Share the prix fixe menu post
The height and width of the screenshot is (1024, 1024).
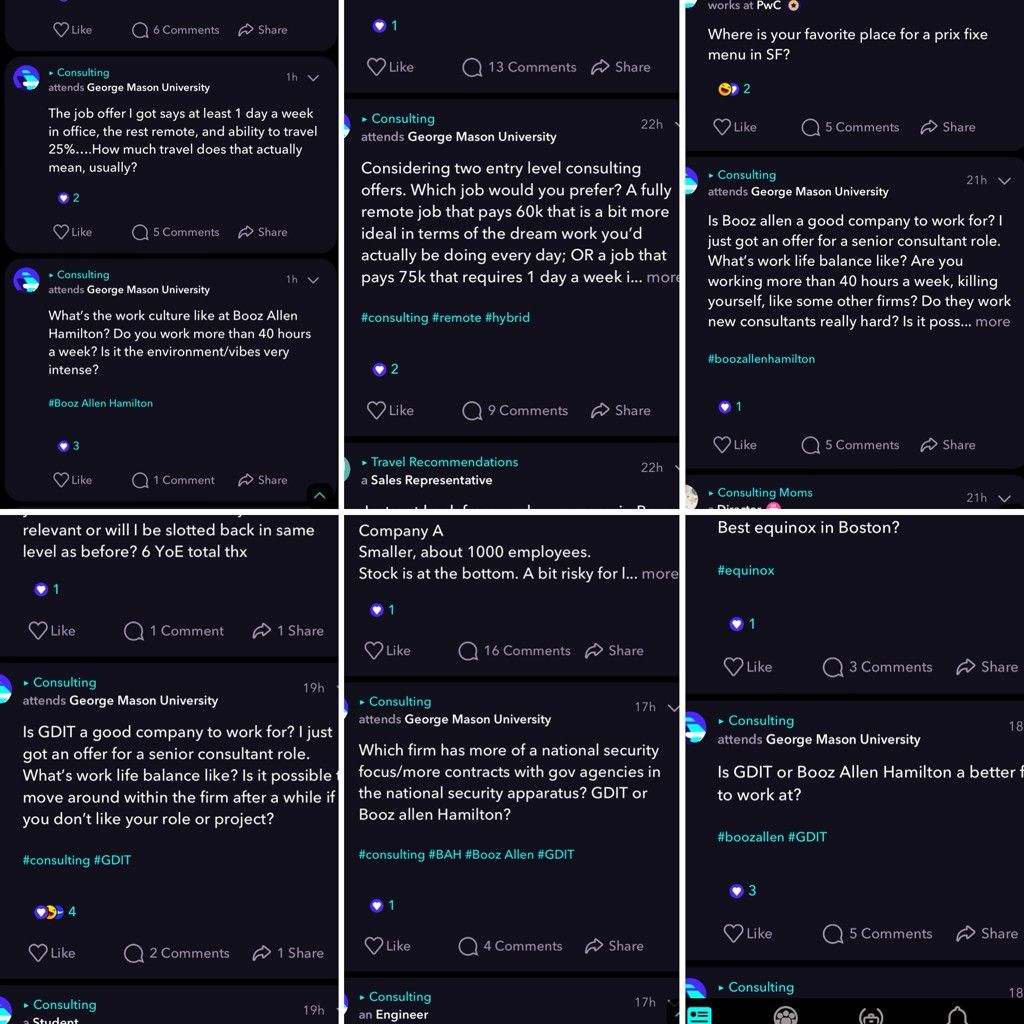click(x=948, y=127)
